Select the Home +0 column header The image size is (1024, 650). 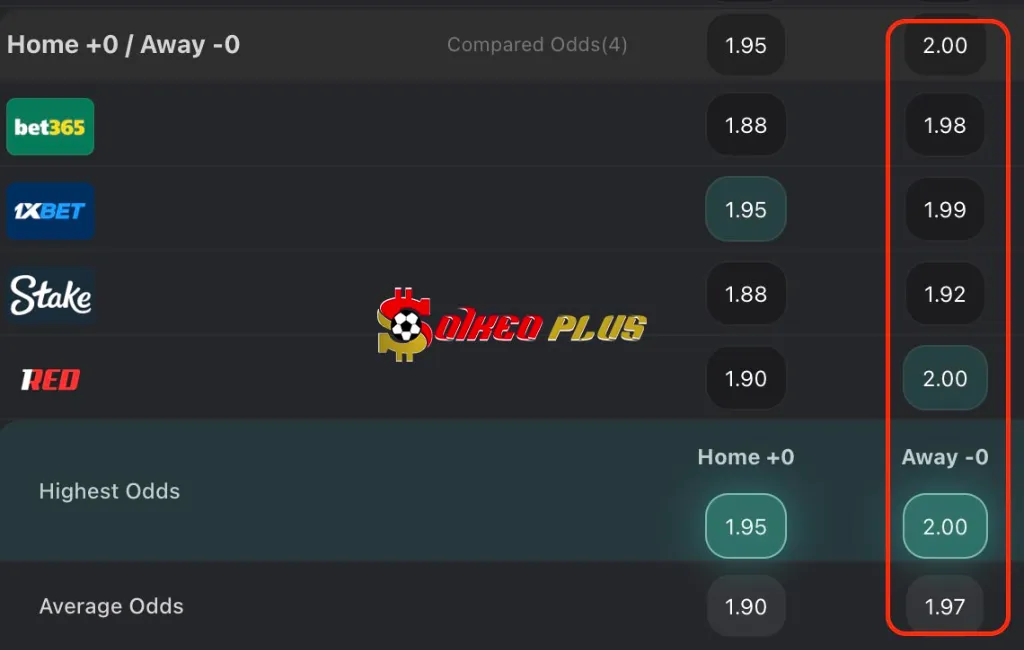pos(745,457)
